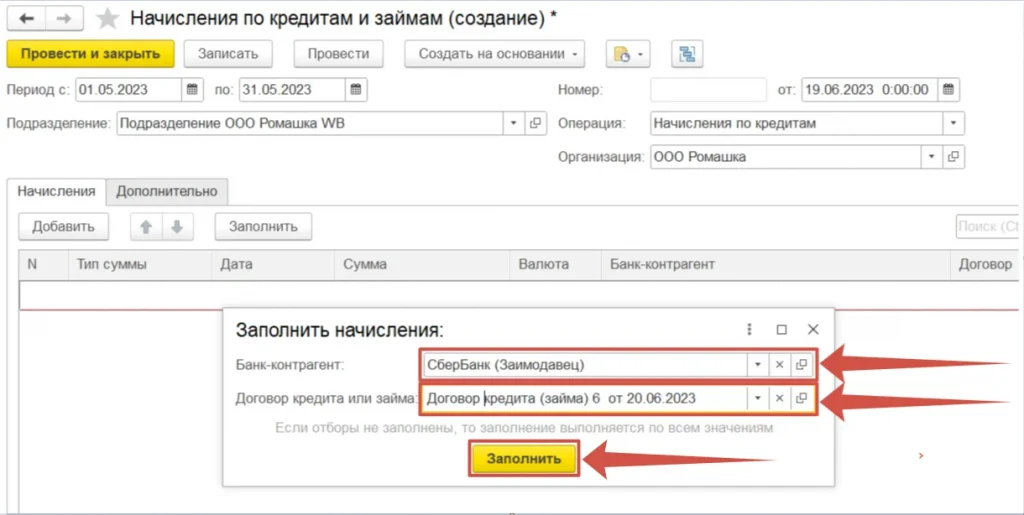Open dialog's three-dot options menu
Viewport: 1024px width, 515px height.
(749, 329)
